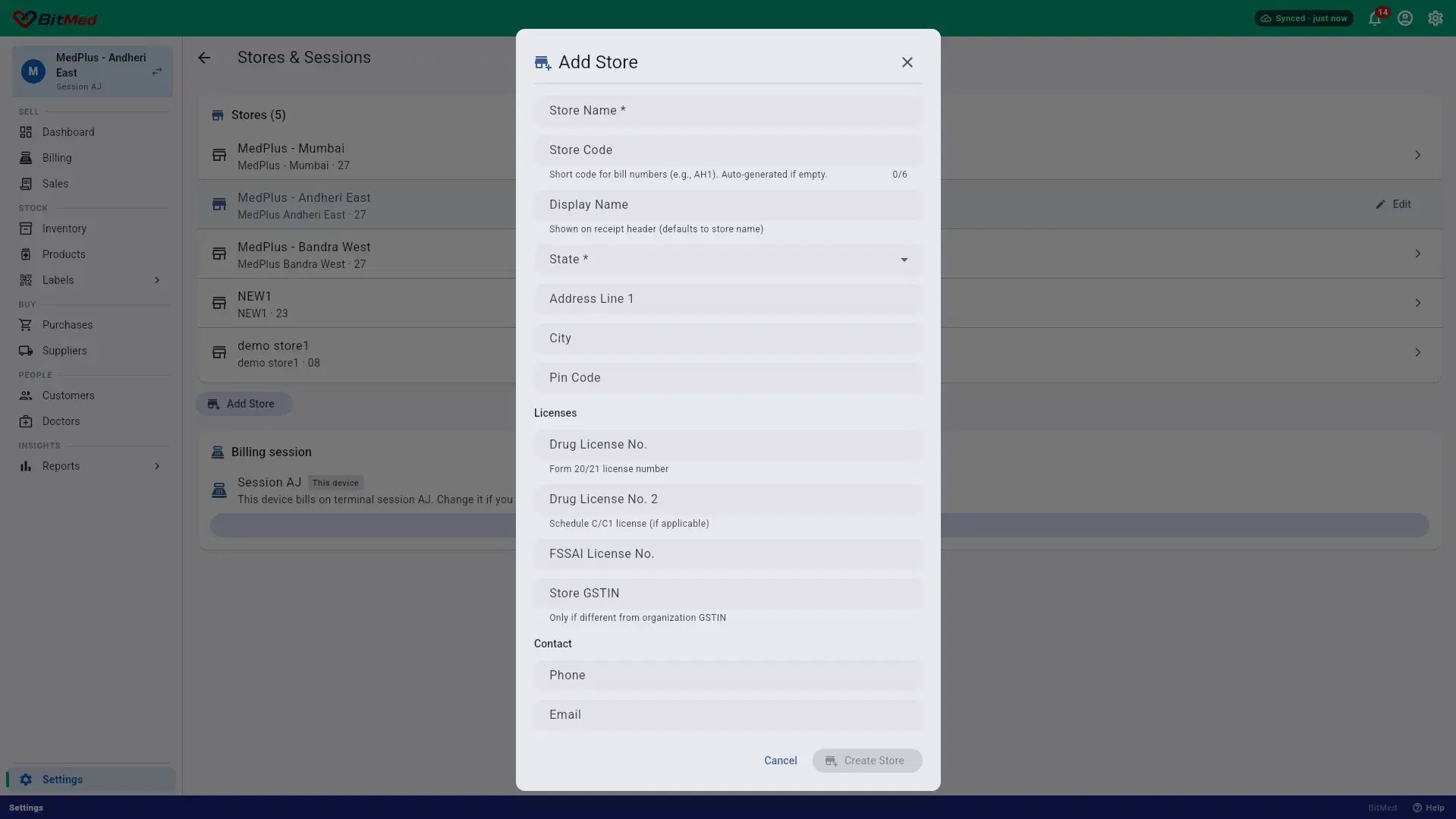Select NEW1 store name text
Screen dimensions: 1456x819
point(254,297)
